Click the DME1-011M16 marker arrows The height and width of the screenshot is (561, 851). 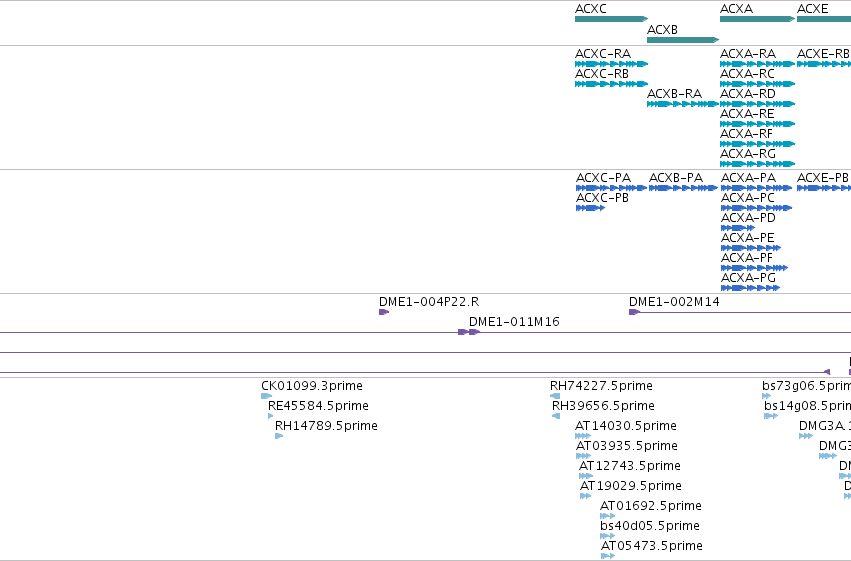[469, 332]
